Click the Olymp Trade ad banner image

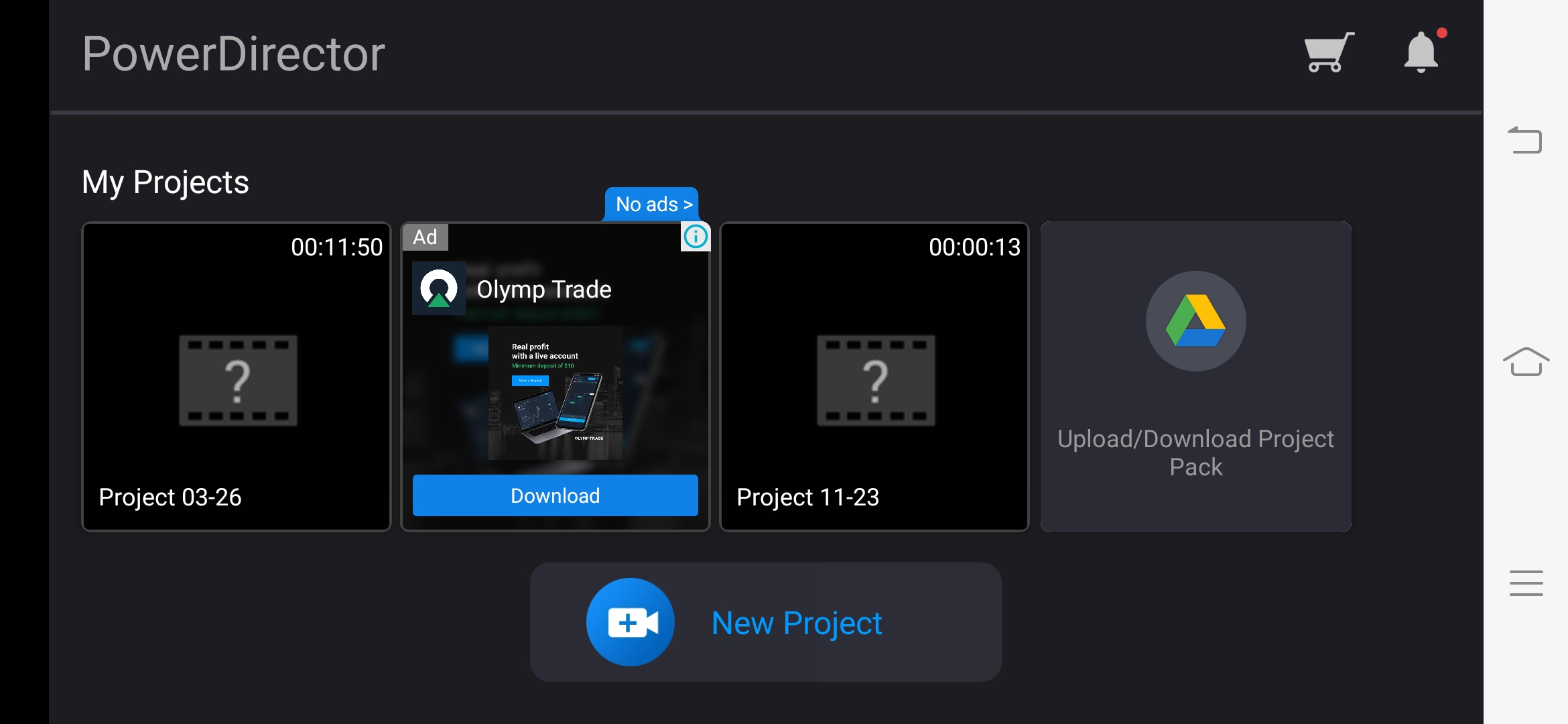(x=556, y=393)
